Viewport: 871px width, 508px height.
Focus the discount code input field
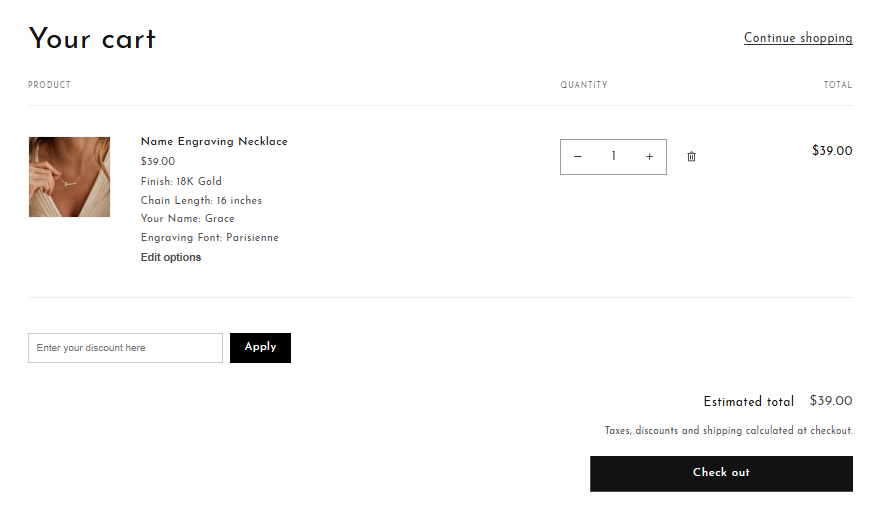click(x=125, y=348)
